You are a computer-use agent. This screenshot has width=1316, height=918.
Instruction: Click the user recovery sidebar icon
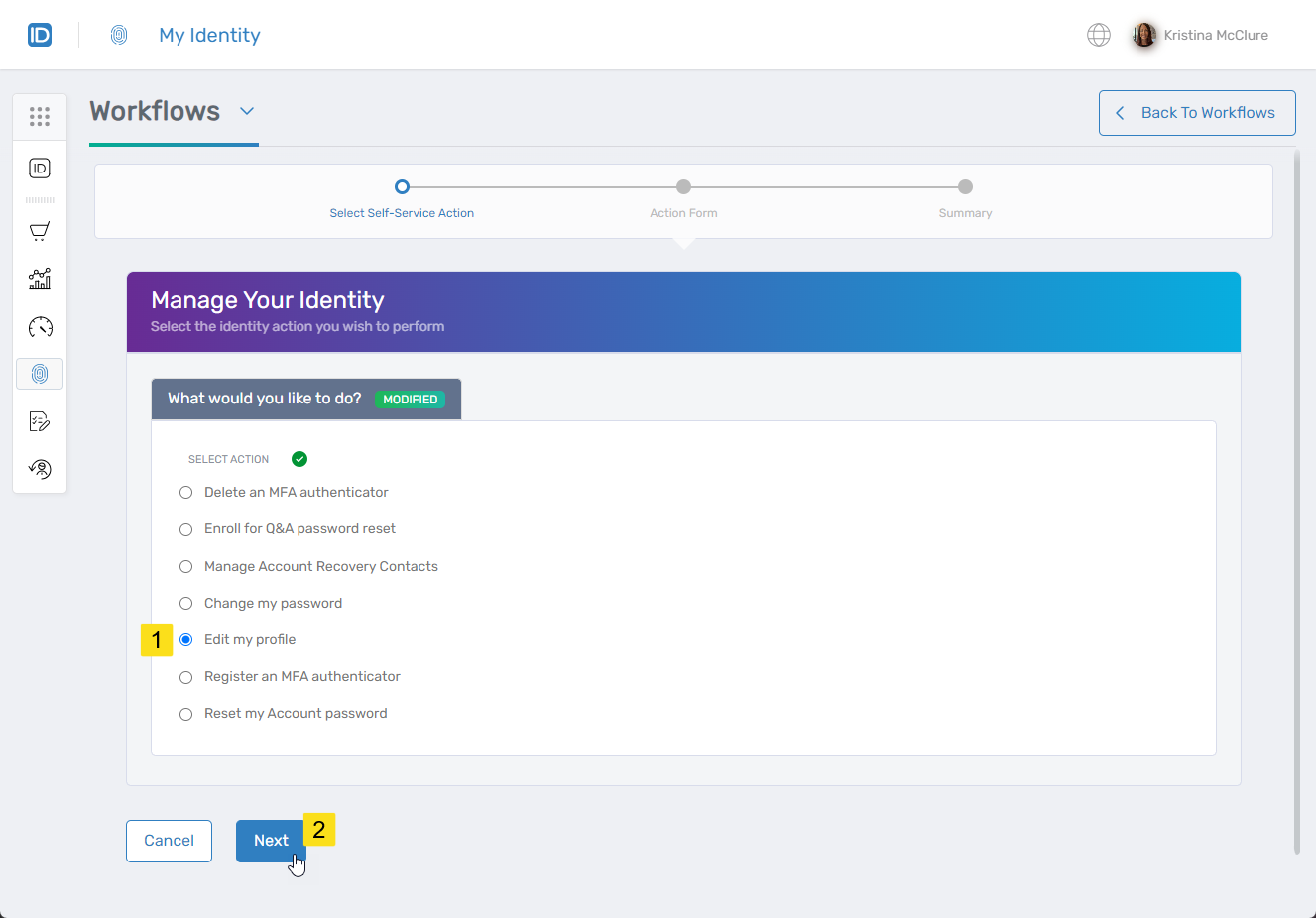(x=40, y=469)
